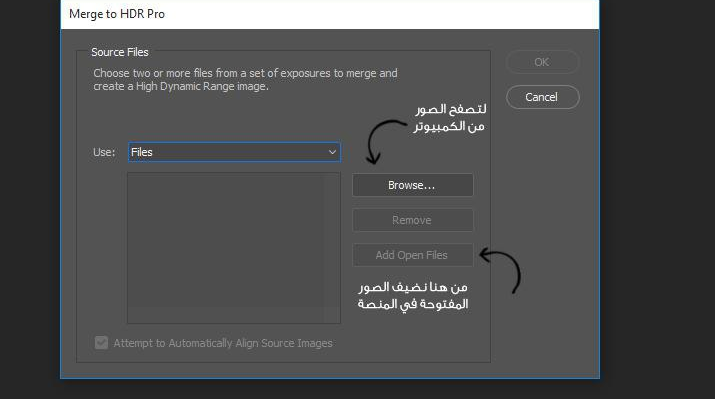Click the Source Files group heading
Image resolution: width=715 pixels, height=399 pixels.
point(119,52)
